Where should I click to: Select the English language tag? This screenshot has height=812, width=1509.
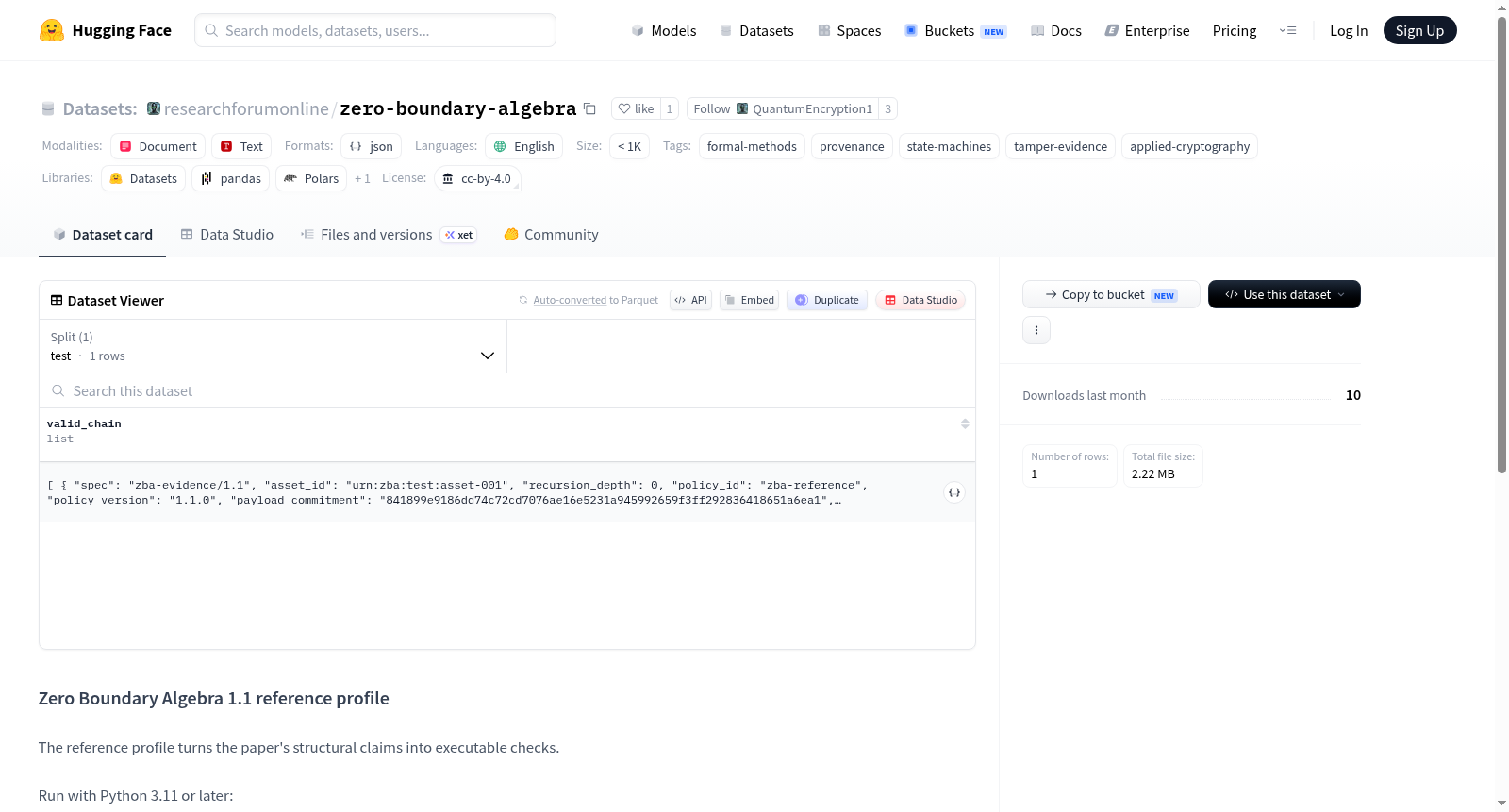(524, 146)
